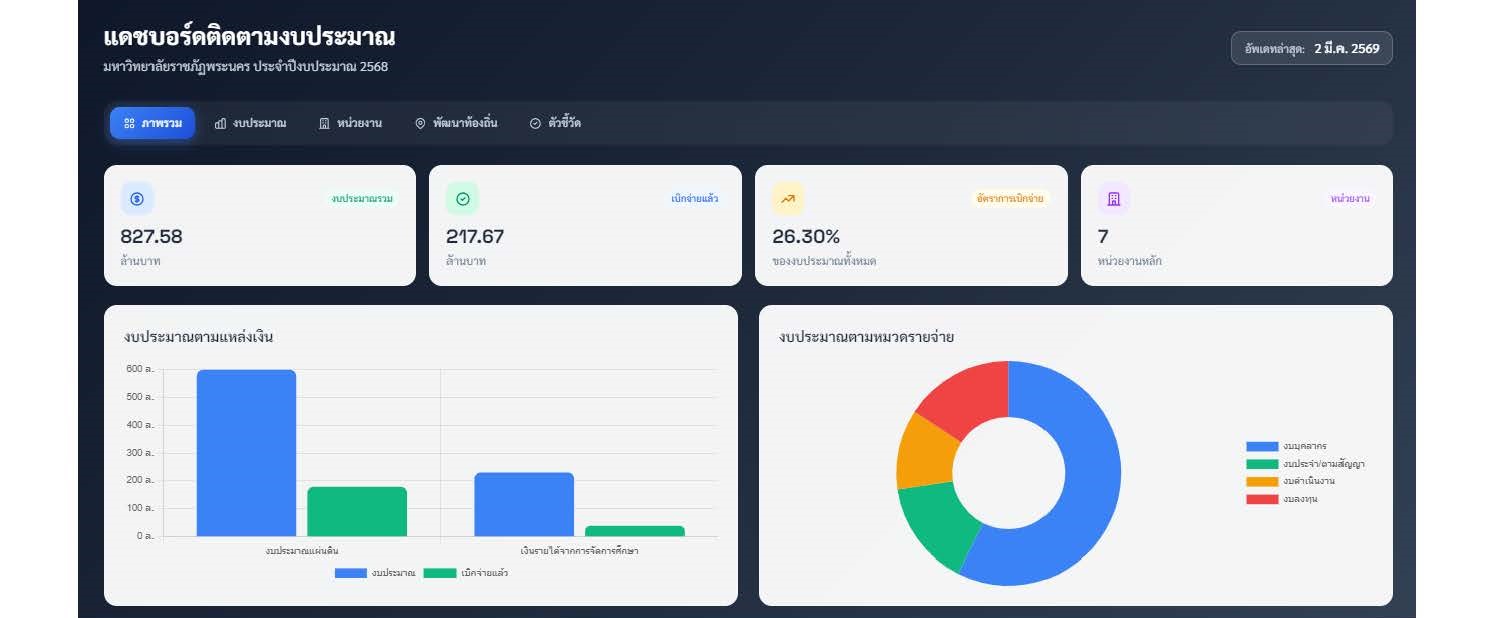This screenshot has height=618, width=1494.
Task: Click the dollar icon on งบประมาณรวม card
Action: [137, 199]
